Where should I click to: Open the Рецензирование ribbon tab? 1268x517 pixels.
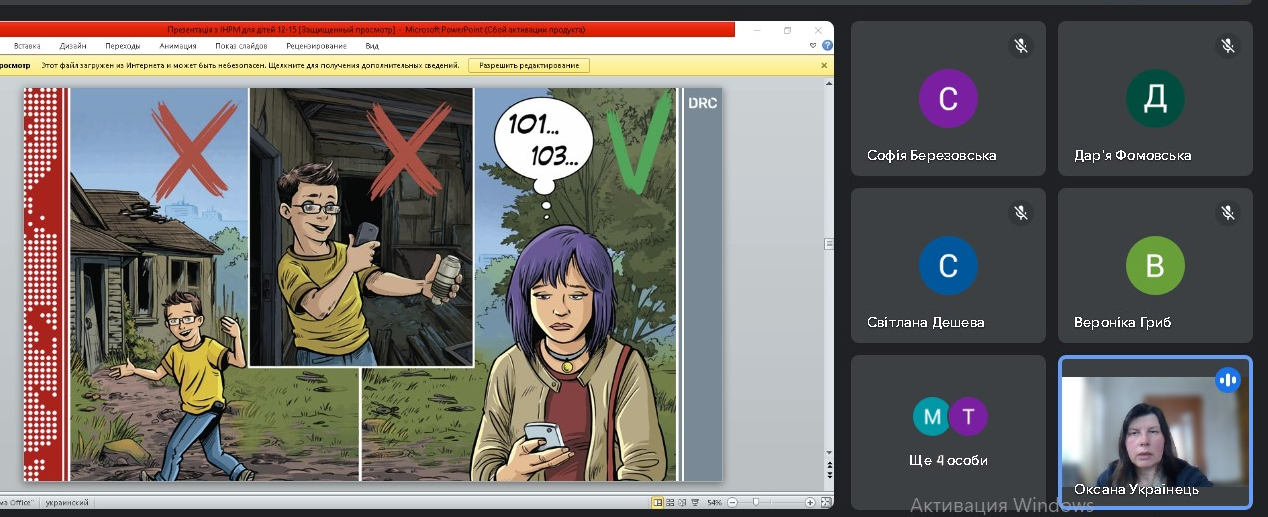coord(316,45)
